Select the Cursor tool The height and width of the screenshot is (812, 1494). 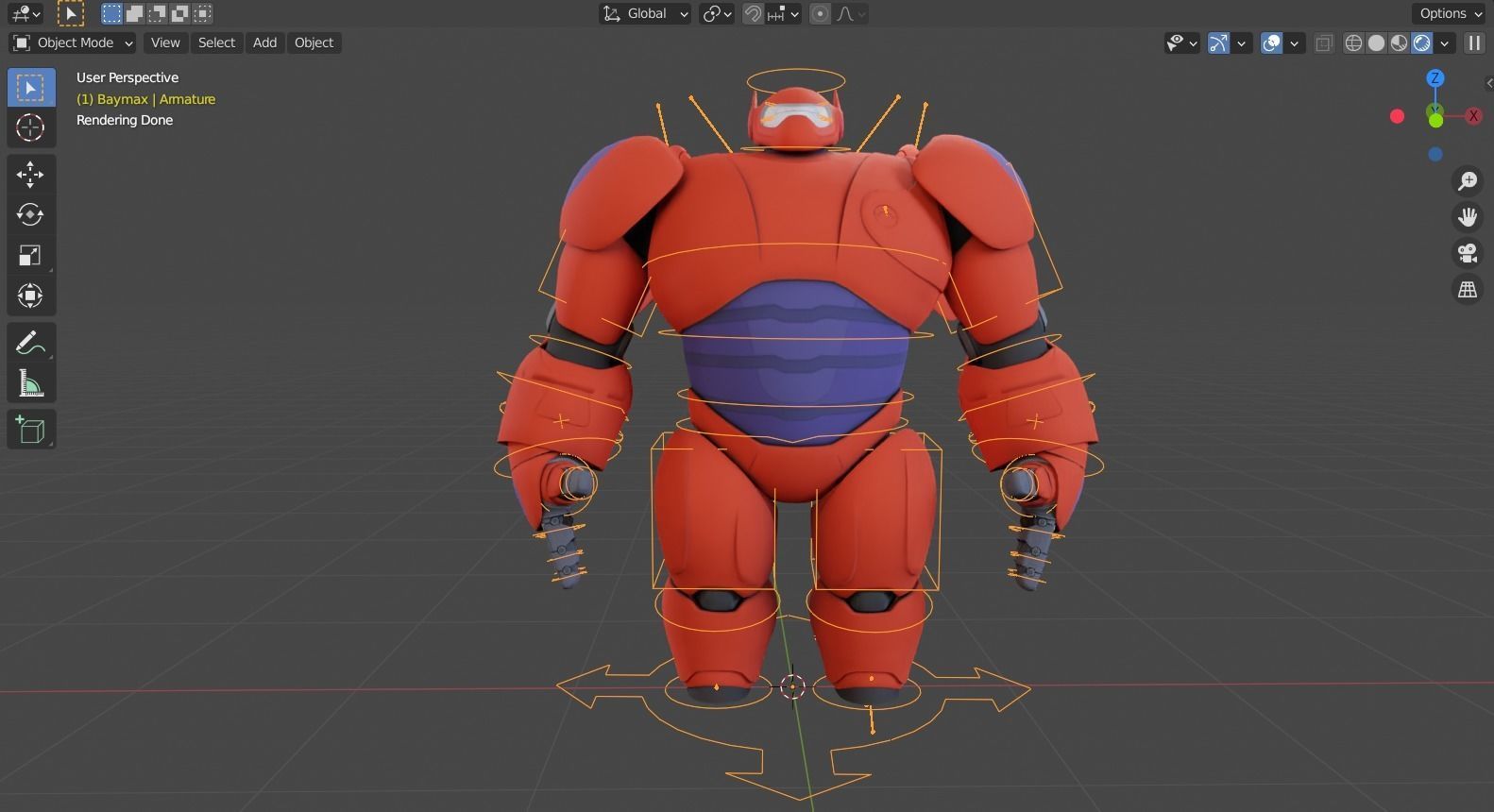(31, 127)
